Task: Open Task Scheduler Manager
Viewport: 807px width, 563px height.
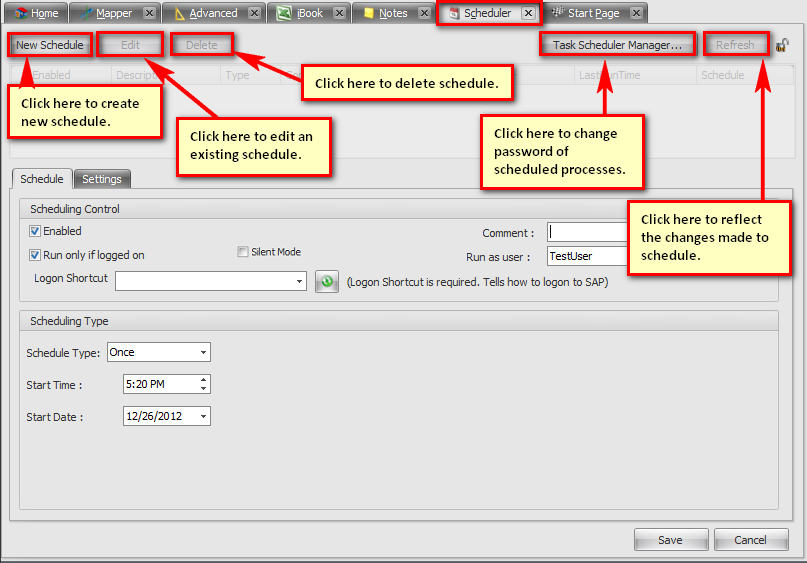Action: [x=617, y=45]
